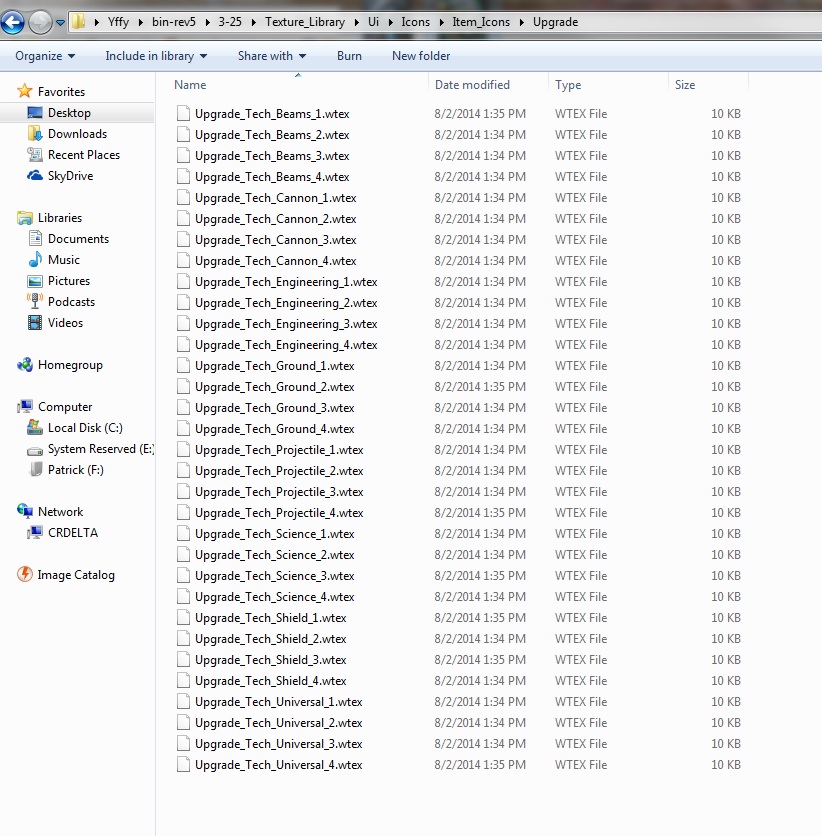Image resolution: width=822 pixels, height=836 pixels.
Task: Click Texture_Library in the address breadcrumb
Action: pos(304,21)
